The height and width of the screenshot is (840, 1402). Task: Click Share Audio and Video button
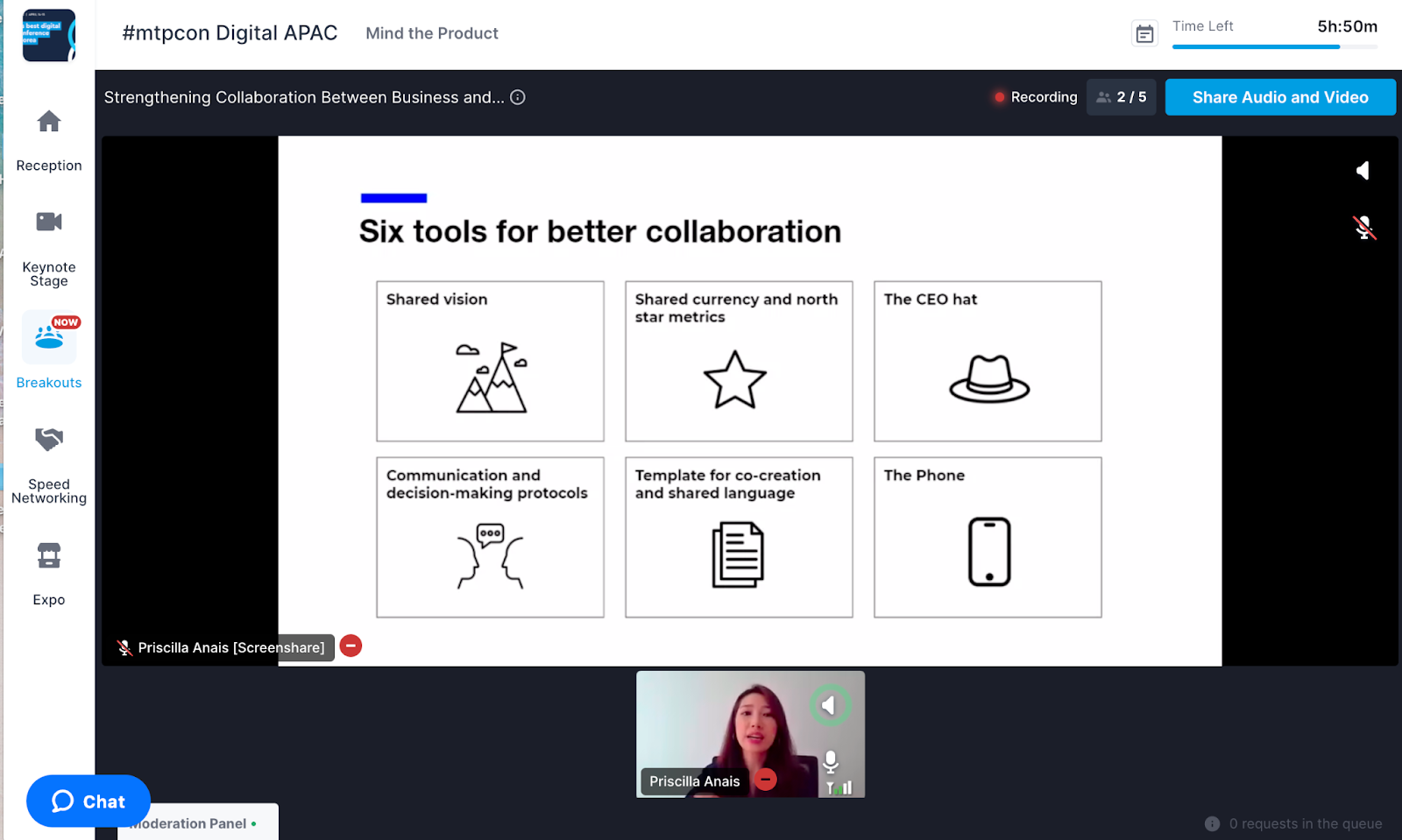[1279, 97]
